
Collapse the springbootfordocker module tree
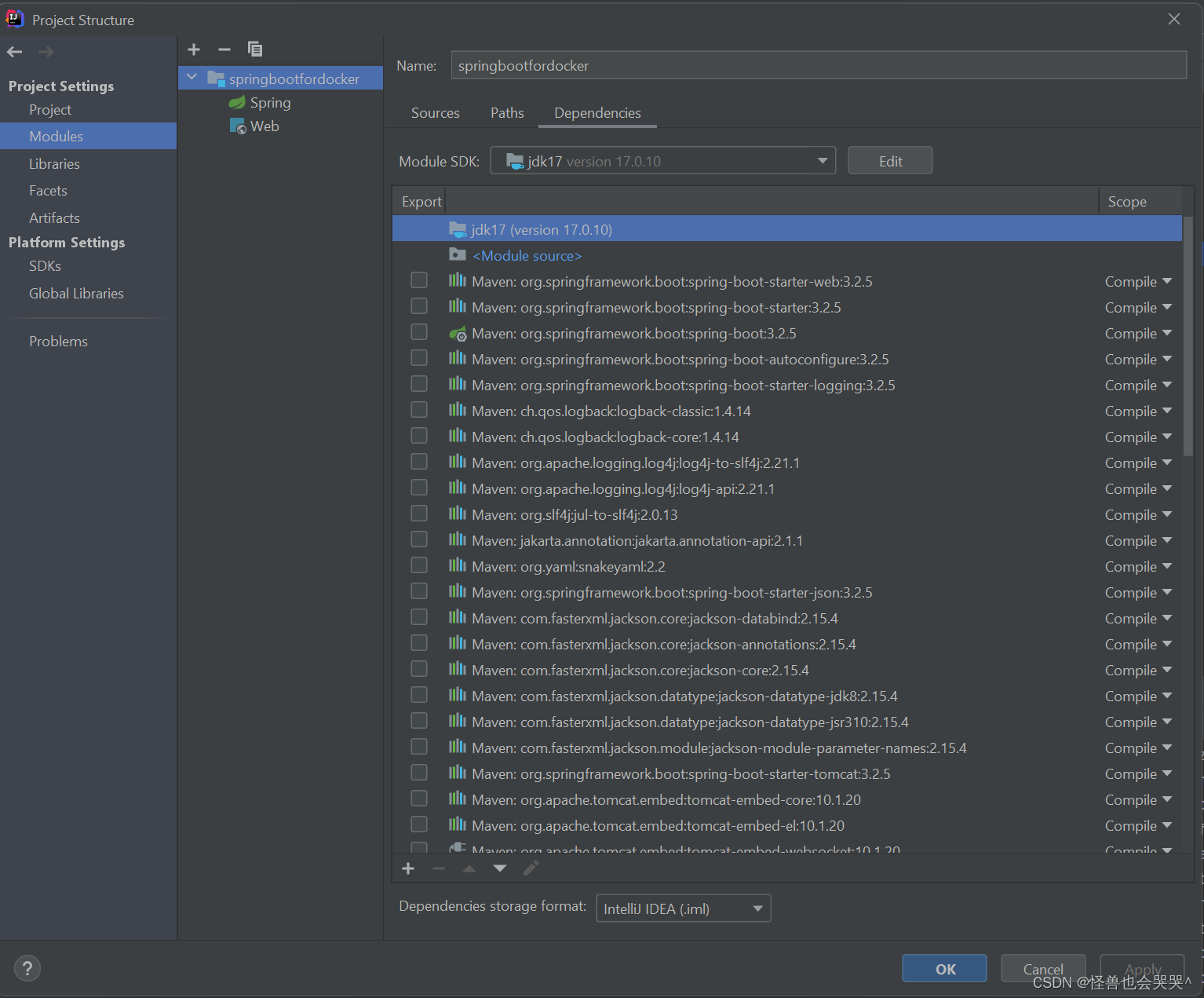pyautogui.click(x=192, y=78)
